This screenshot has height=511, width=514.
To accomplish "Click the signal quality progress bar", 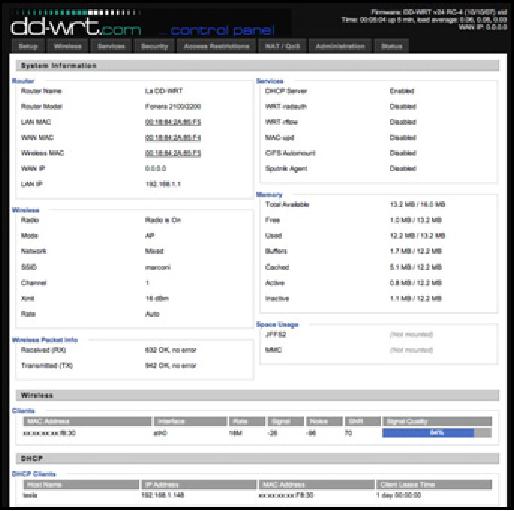I will pyautogui.click(x=437, y=433).
